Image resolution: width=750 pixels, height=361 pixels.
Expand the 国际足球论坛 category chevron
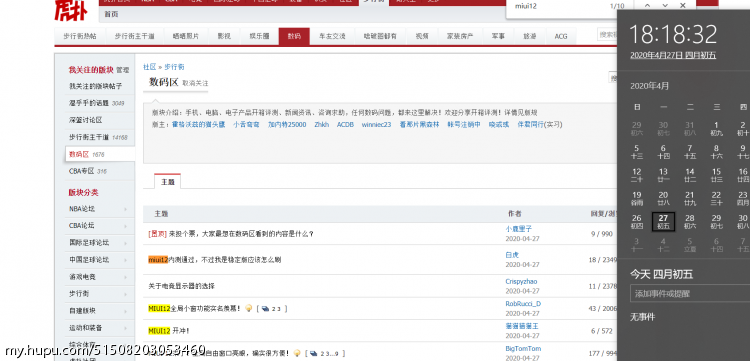pos(125,243)
